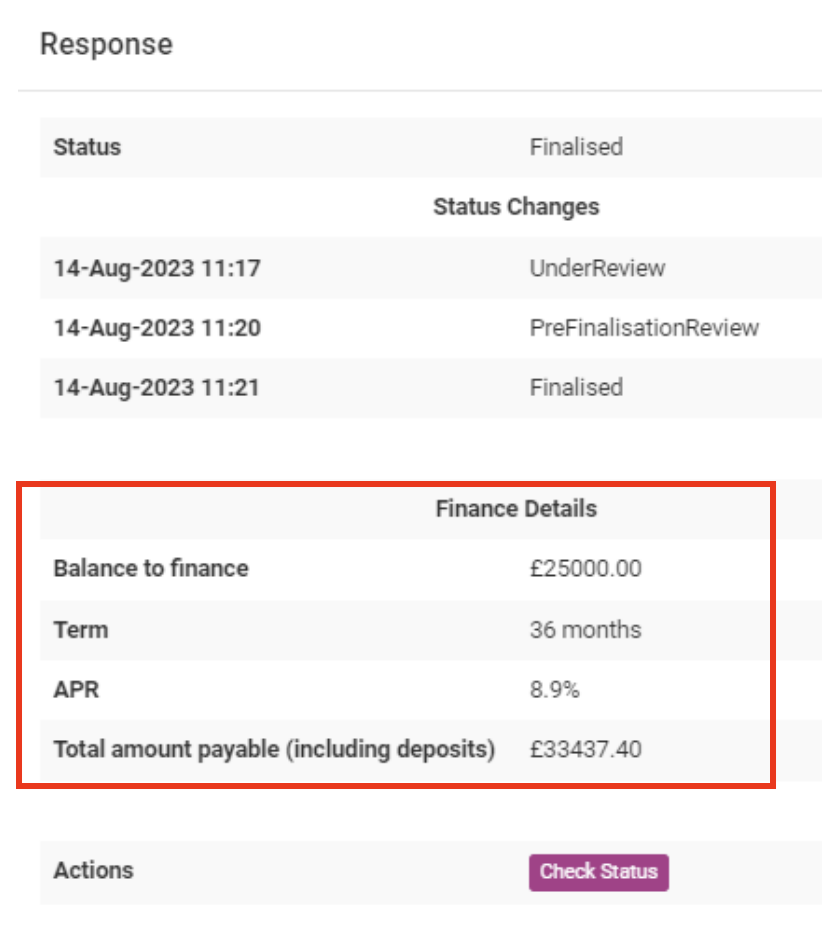Click the £33437.40 total amount value

[x=586, y=750]
